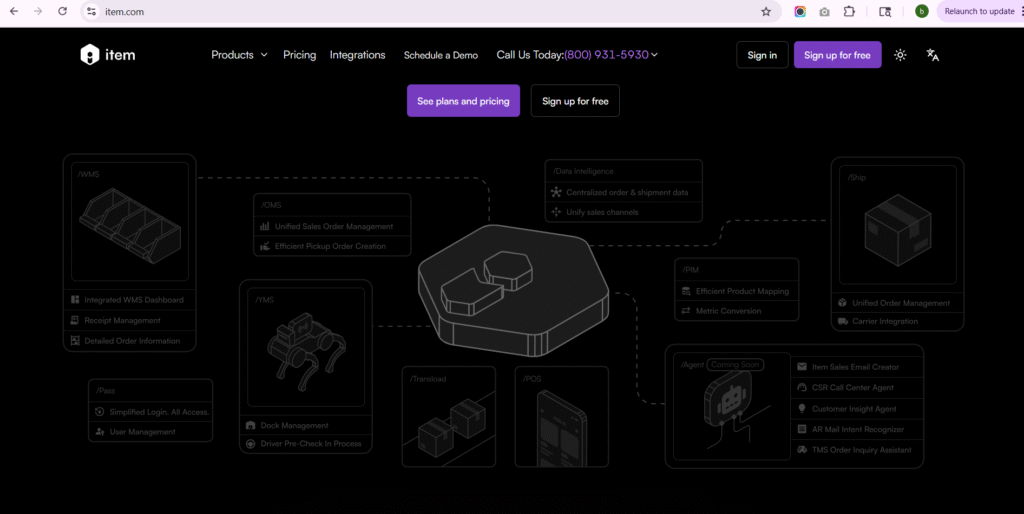1024x514 pixels.
Task: Click the /PIM card label
Action: click(690, 270)
